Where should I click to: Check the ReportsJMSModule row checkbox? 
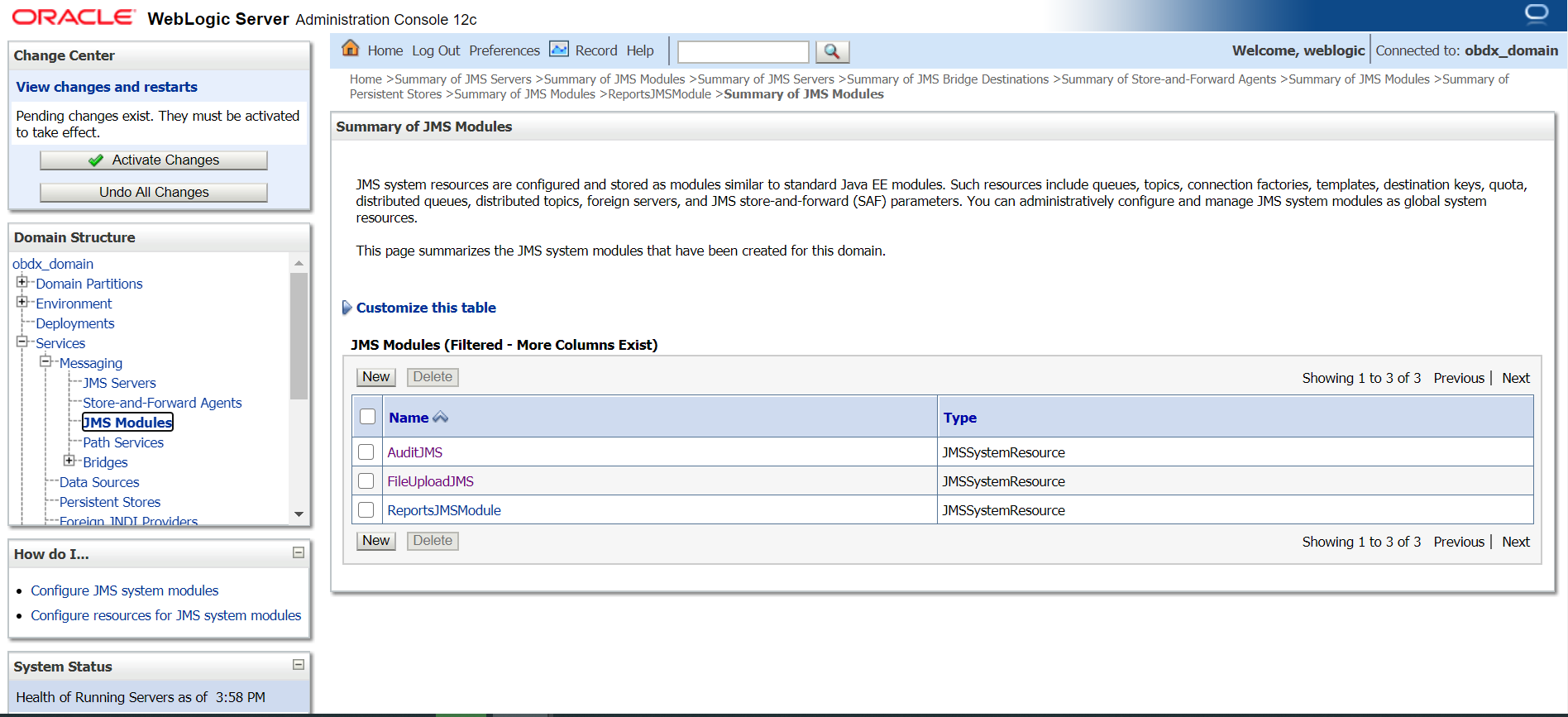point(366,510)
